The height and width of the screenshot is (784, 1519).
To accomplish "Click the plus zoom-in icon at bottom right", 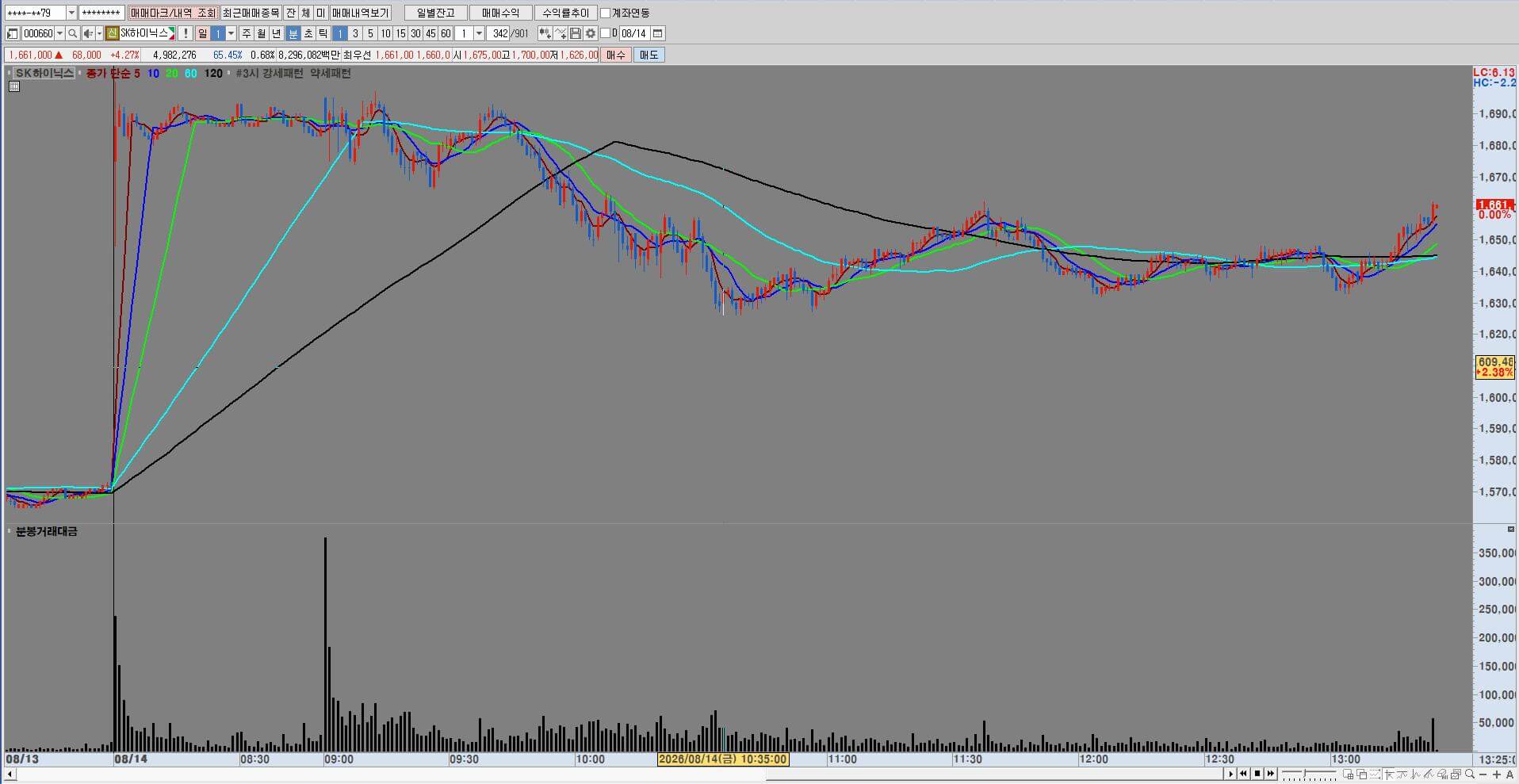I will tap(1497, 774).
